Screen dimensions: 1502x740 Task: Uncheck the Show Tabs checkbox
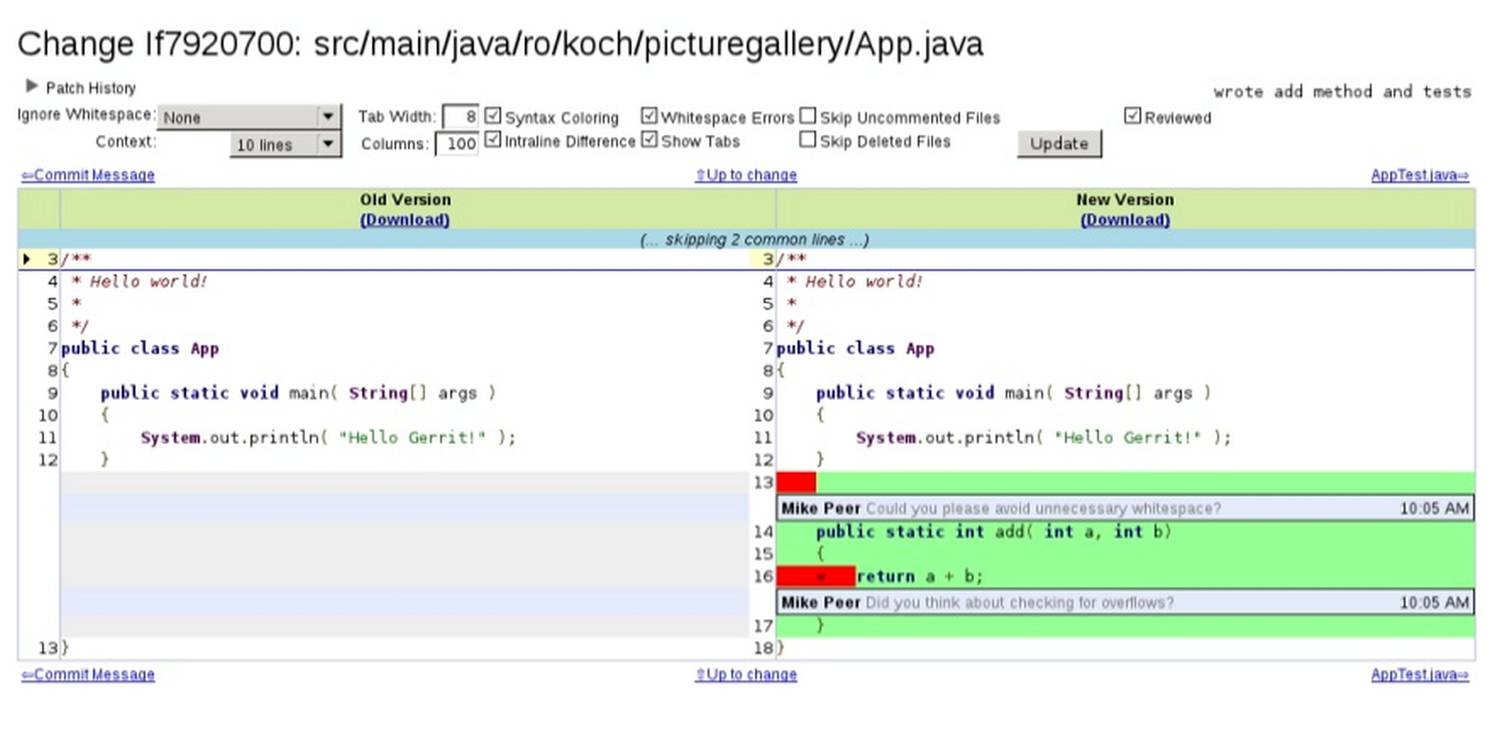(x=649, y=140)
